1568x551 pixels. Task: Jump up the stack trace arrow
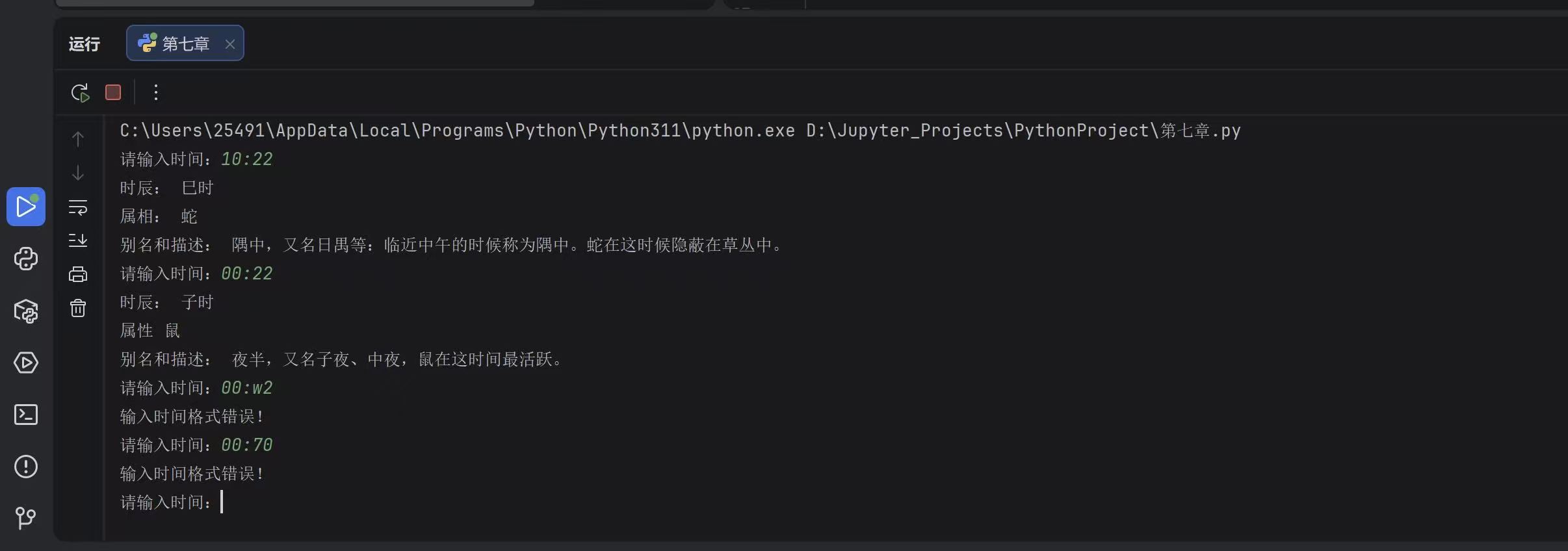point(78,139)
